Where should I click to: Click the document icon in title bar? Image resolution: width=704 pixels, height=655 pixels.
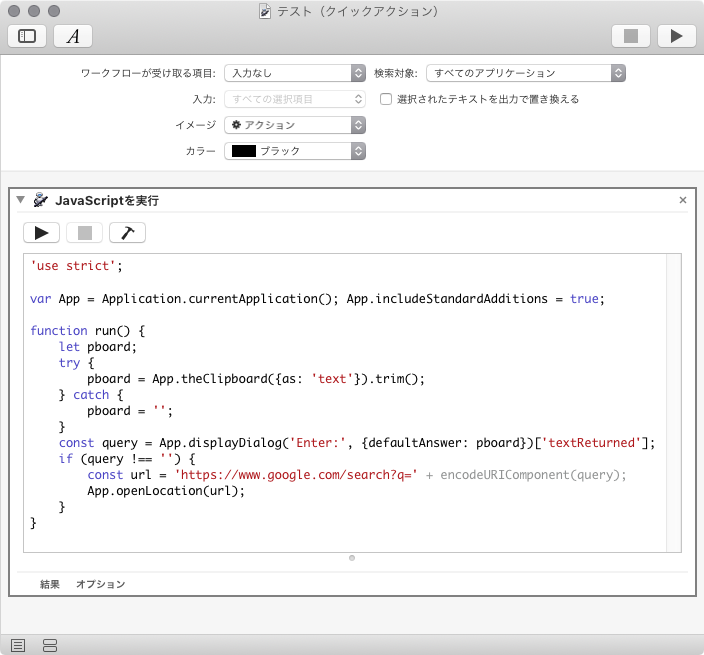click(265, 11)
